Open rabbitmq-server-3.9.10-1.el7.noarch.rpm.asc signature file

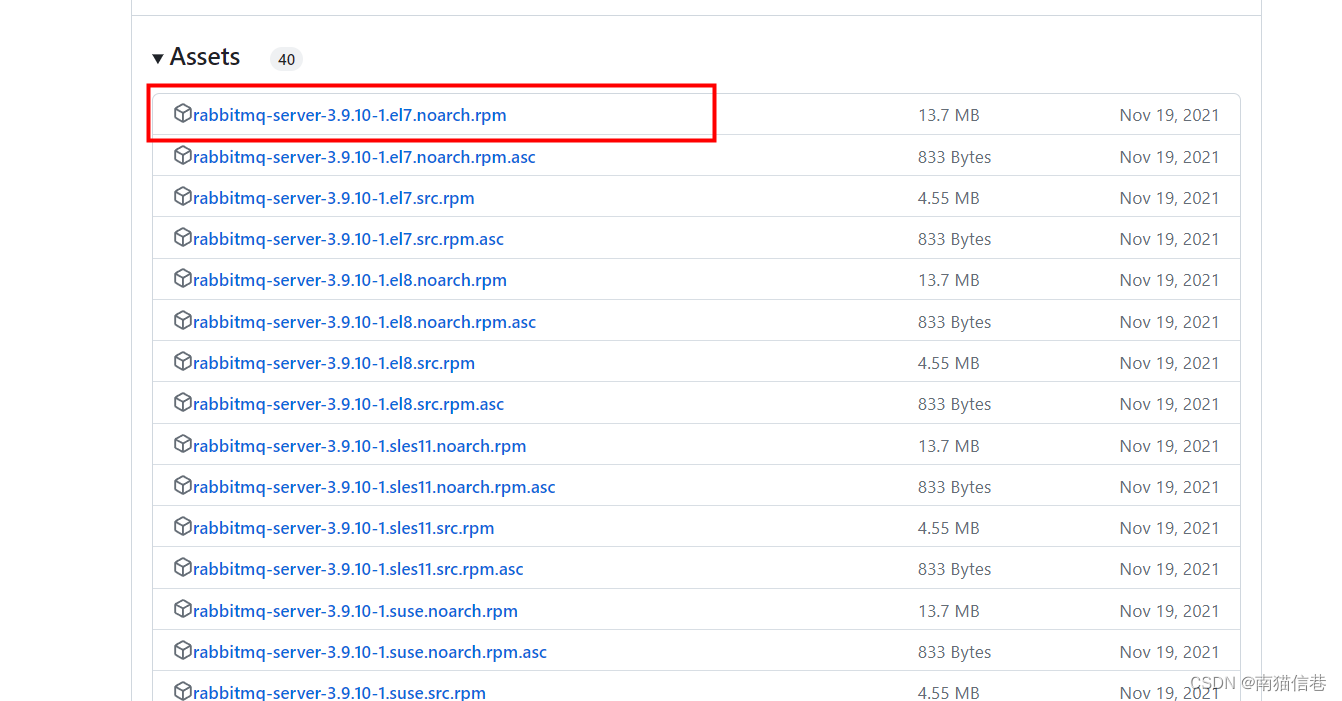point(363,156)
